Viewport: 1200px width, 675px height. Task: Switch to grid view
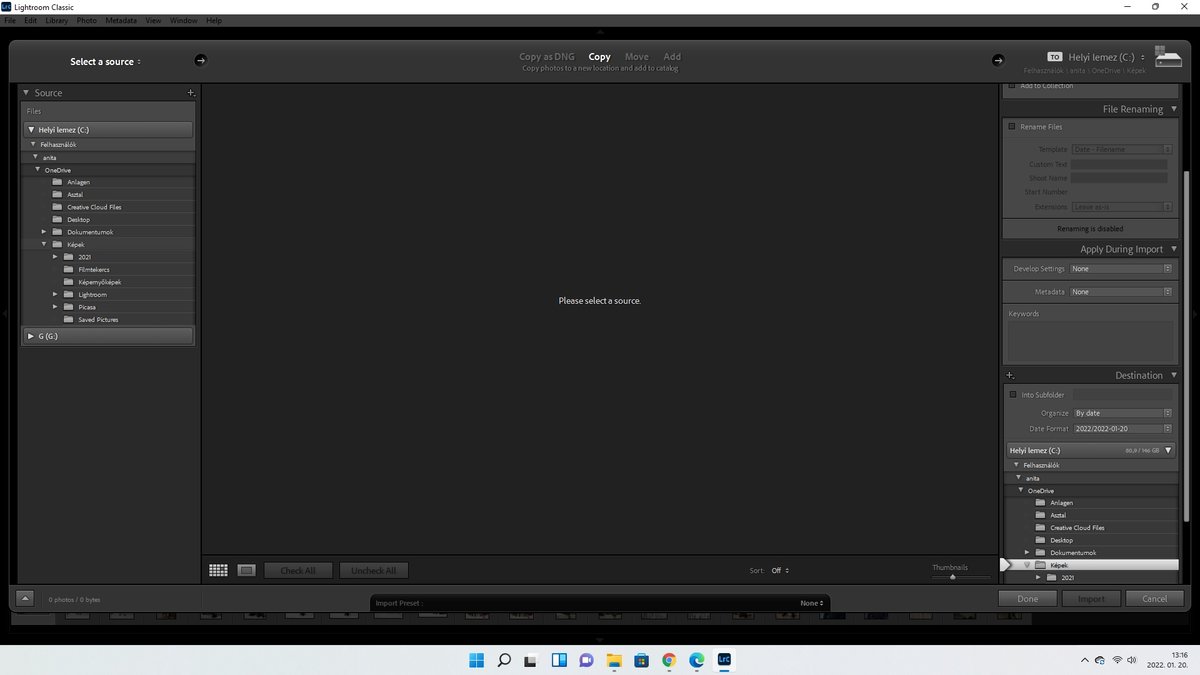click(218, 570)
